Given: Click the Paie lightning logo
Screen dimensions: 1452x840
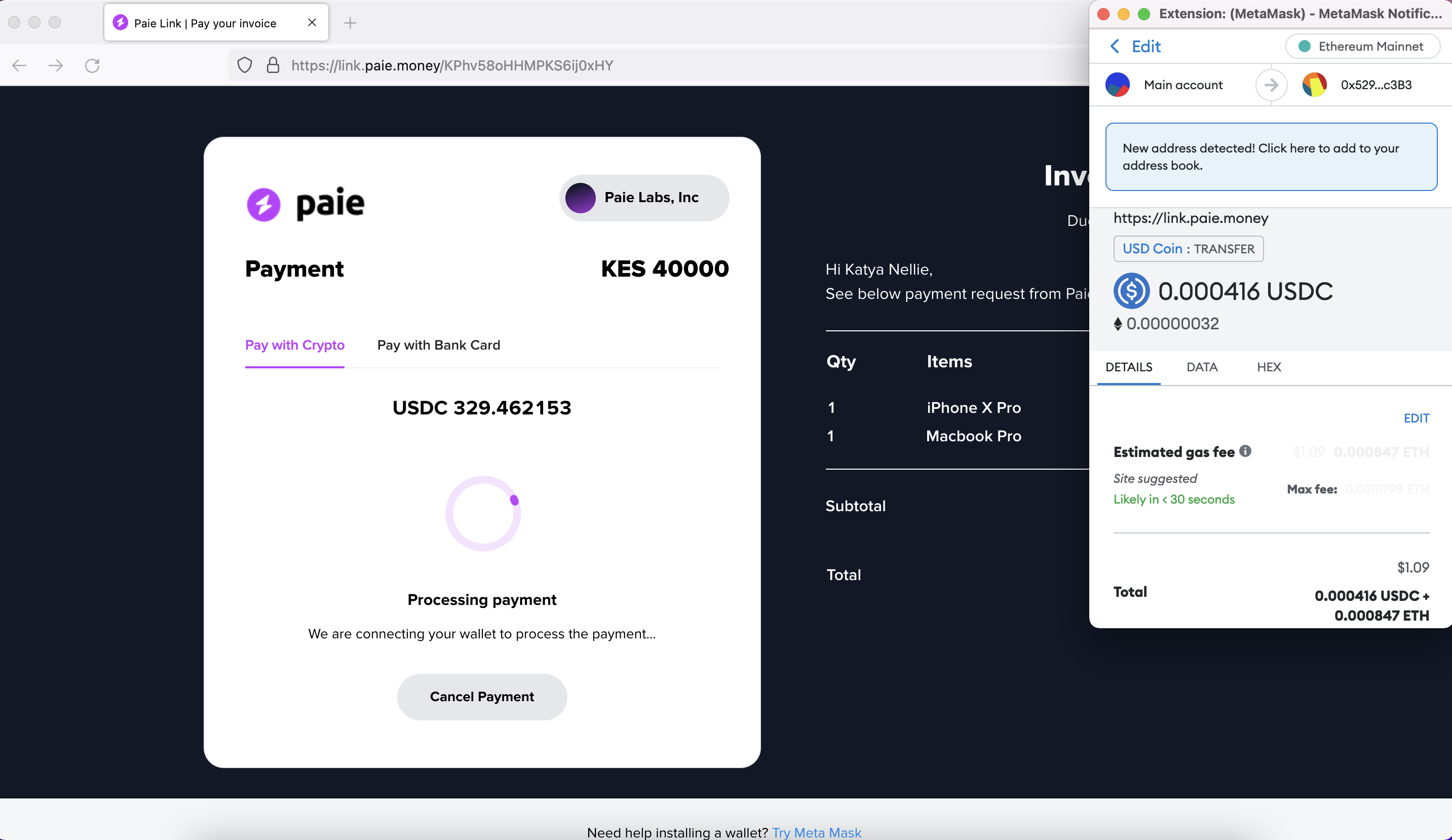Looking at the screenshot, I should (x=264, y=205).
